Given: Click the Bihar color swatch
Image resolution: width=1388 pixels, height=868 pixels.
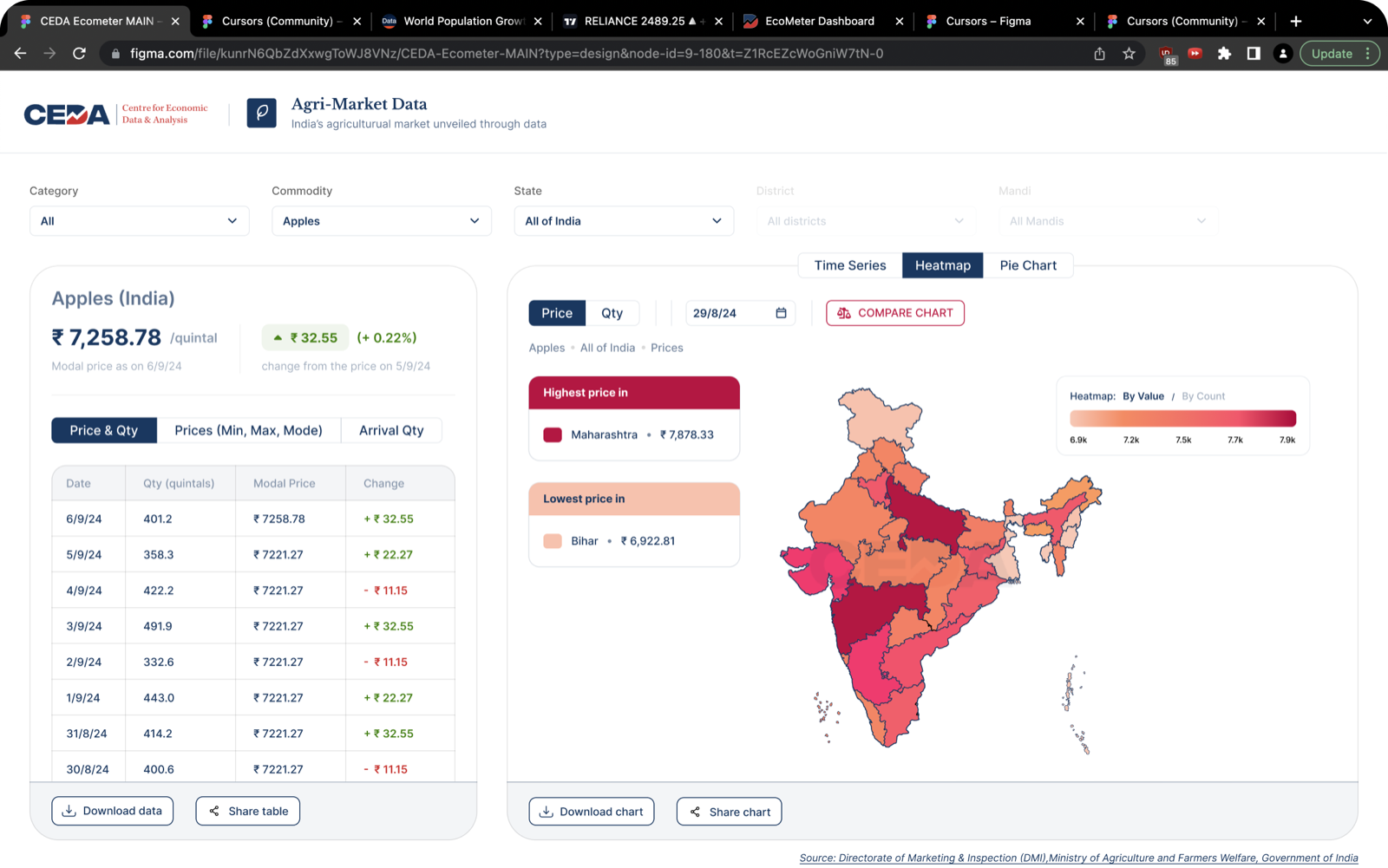Looking at the screenshot, I should (x=553, y=541).
